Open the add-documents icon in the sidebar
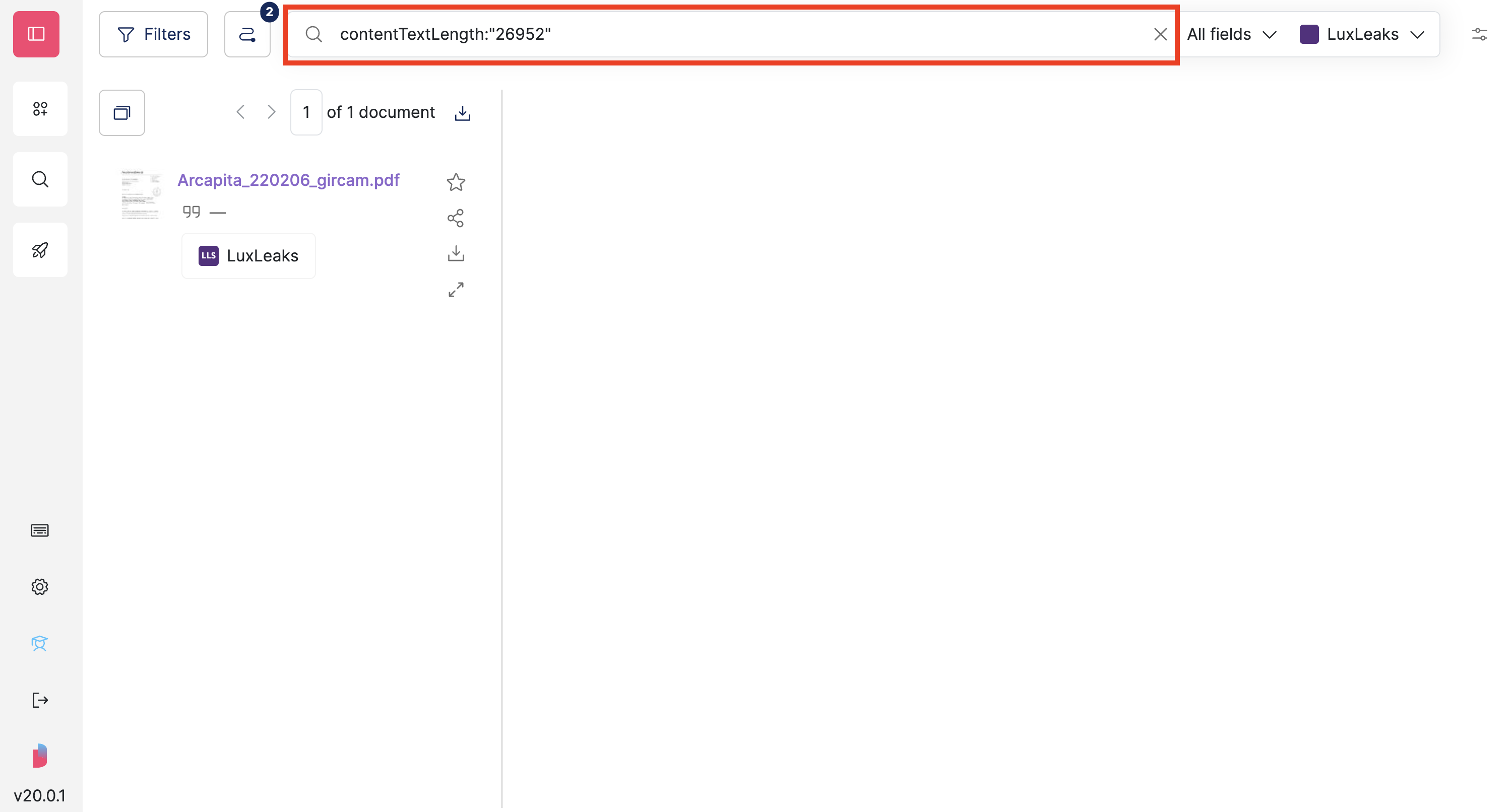 click(x=40, y=108)
